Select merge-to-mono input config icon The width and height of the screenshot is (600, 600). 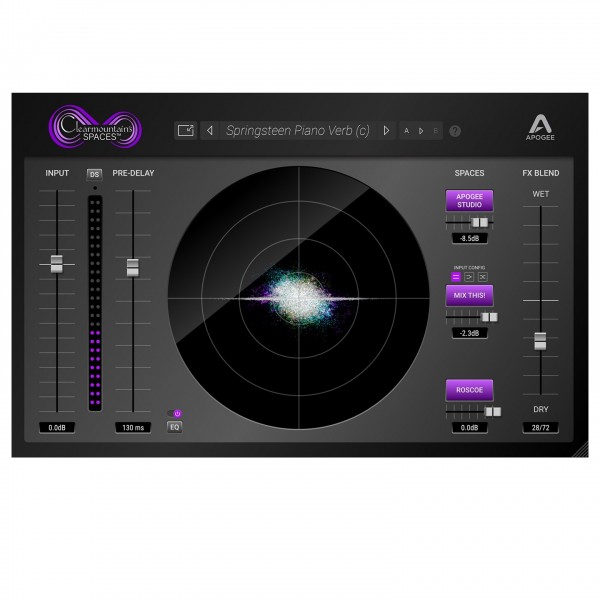(469, 277)
